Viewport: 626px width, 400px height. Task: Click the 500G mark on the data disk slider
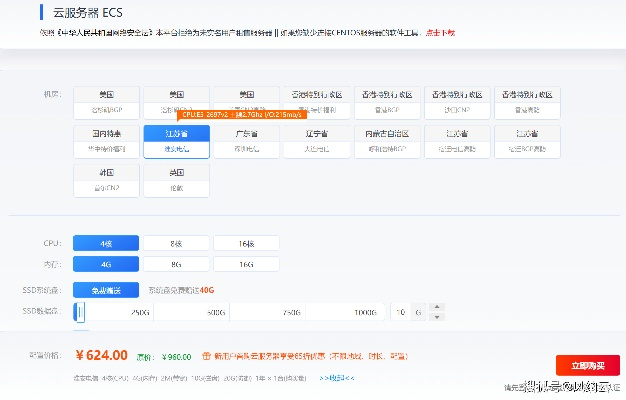[x=216, y=312]
